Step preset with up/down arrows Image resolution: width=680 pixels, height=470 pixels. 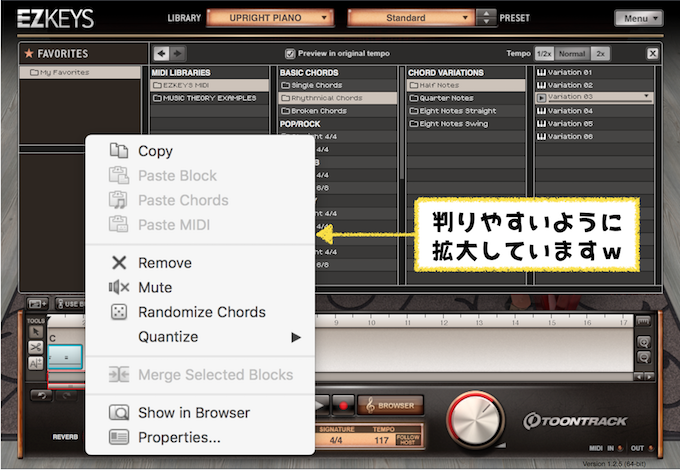coord(486,18)
